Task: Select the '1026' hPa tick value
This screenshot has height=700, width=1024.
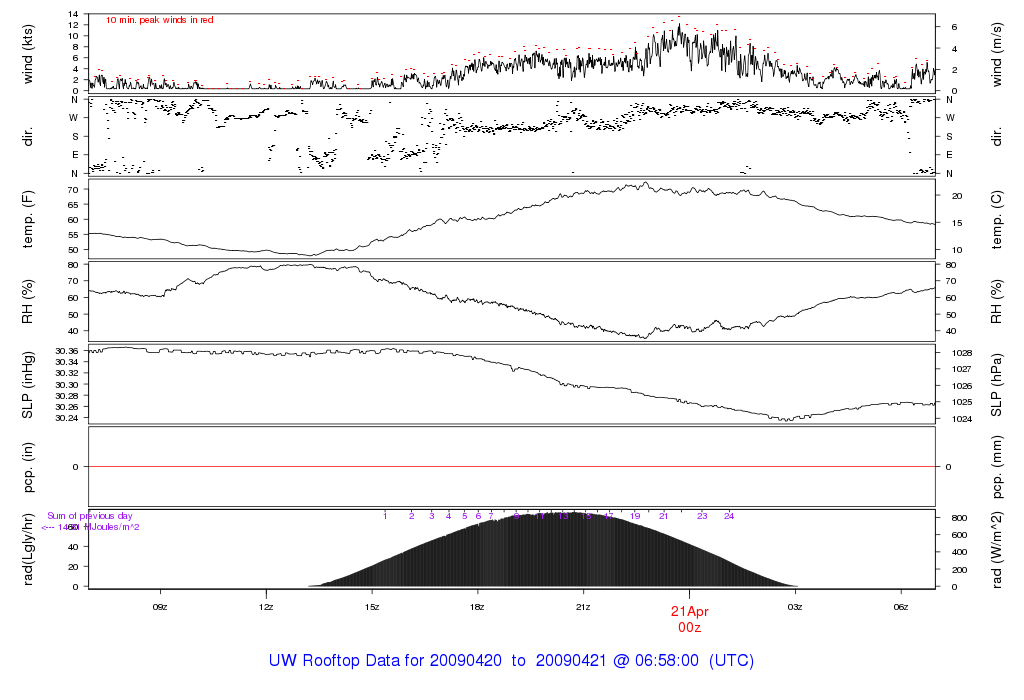Action: click(x=962, y=386)
